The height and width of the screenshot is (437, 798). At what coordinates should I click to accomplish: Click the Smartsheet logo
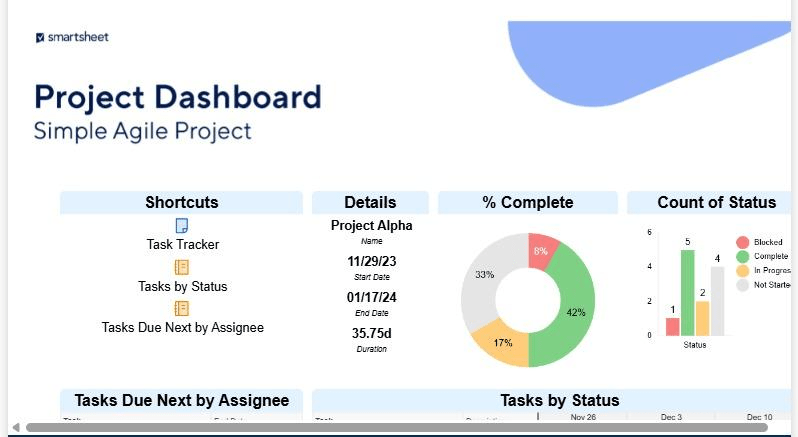(x=72, y=37)
